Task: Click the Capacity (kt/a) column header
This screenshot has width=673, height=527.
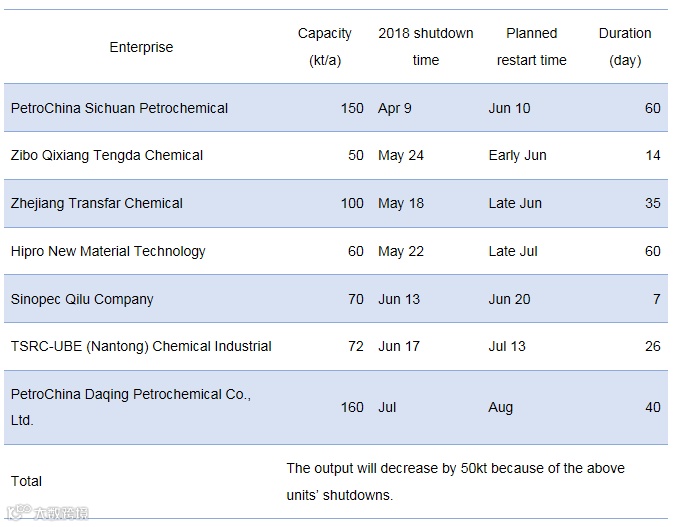Action: 325,47
